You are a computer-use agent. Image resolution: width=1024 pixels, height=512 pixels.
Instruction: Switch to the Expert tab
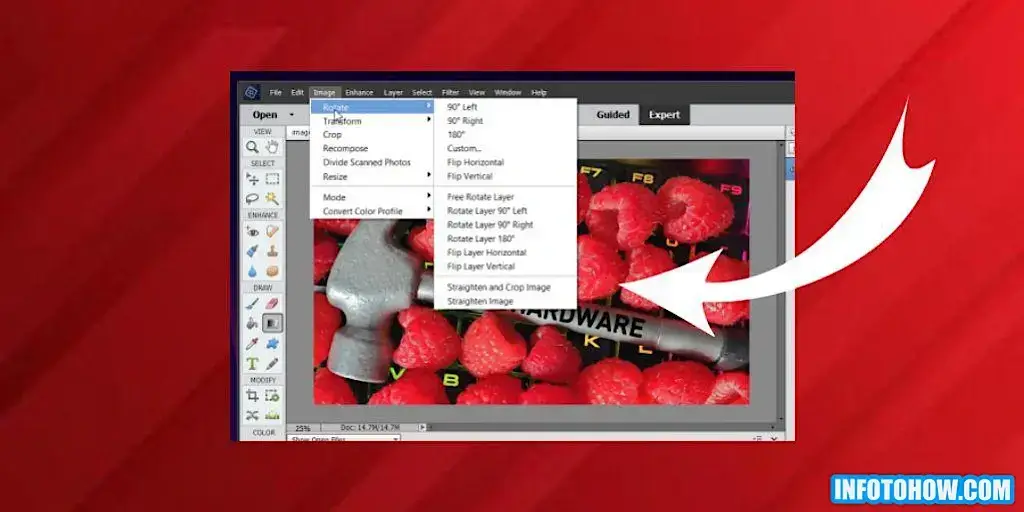[664, 114]
